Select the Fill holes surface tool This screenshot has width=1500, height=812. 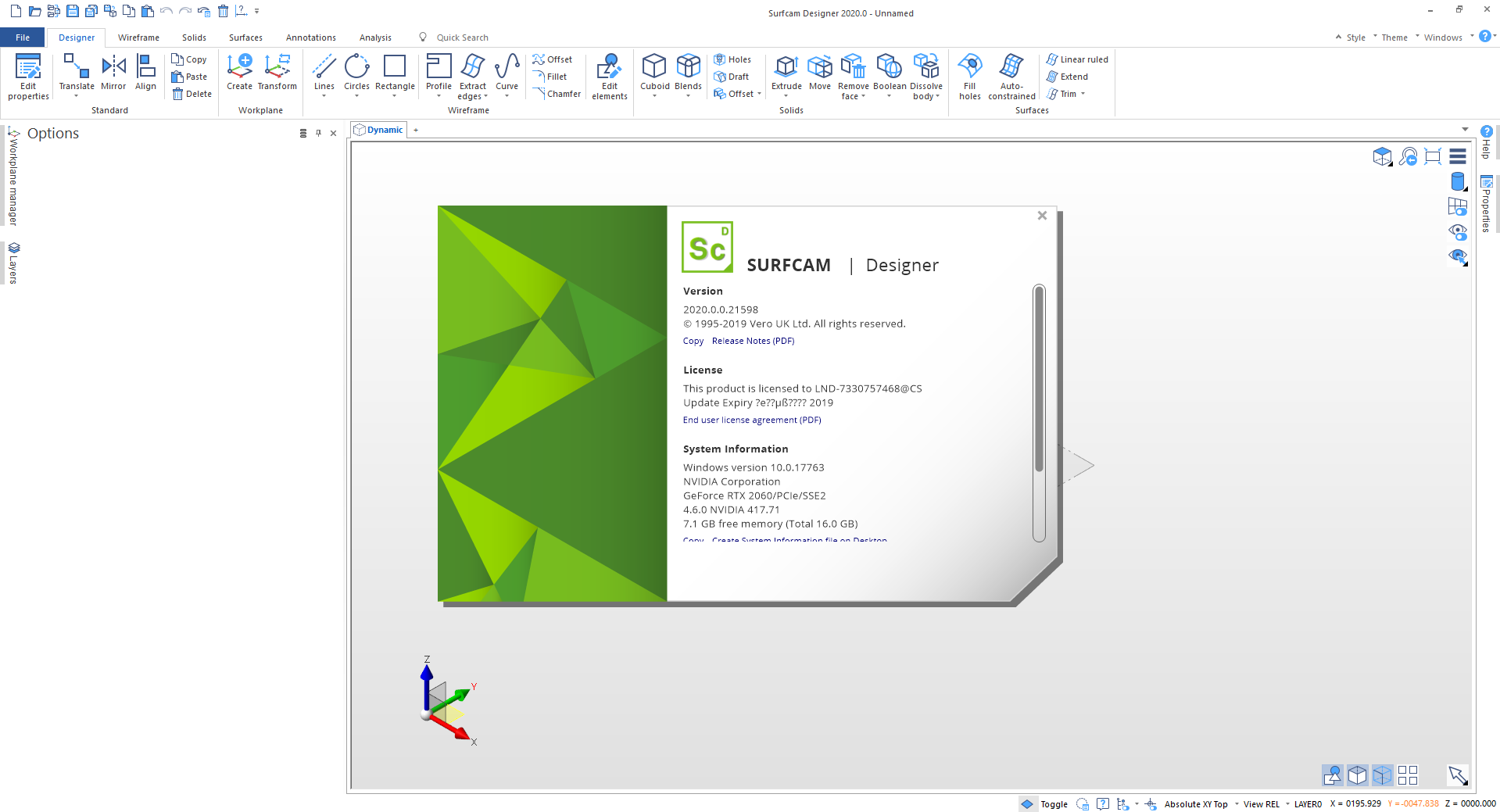coord(969,77)
